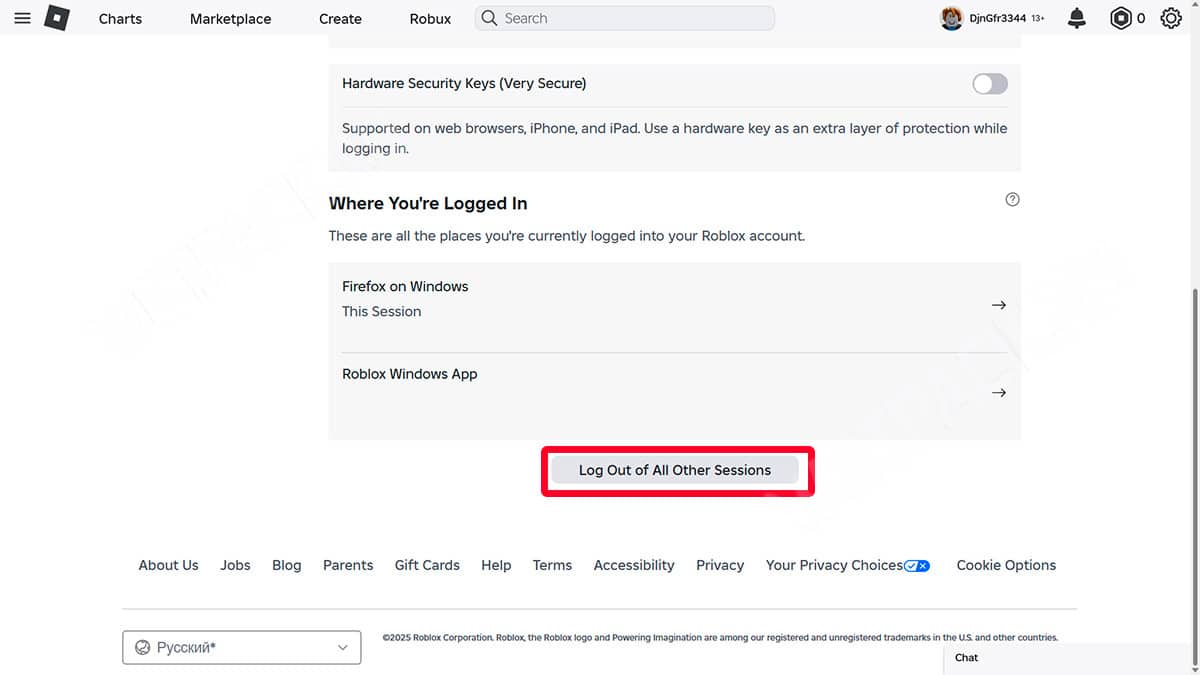Click the Search input field
The width and height of the screenshot is (1200, 675).
(625, 18)
